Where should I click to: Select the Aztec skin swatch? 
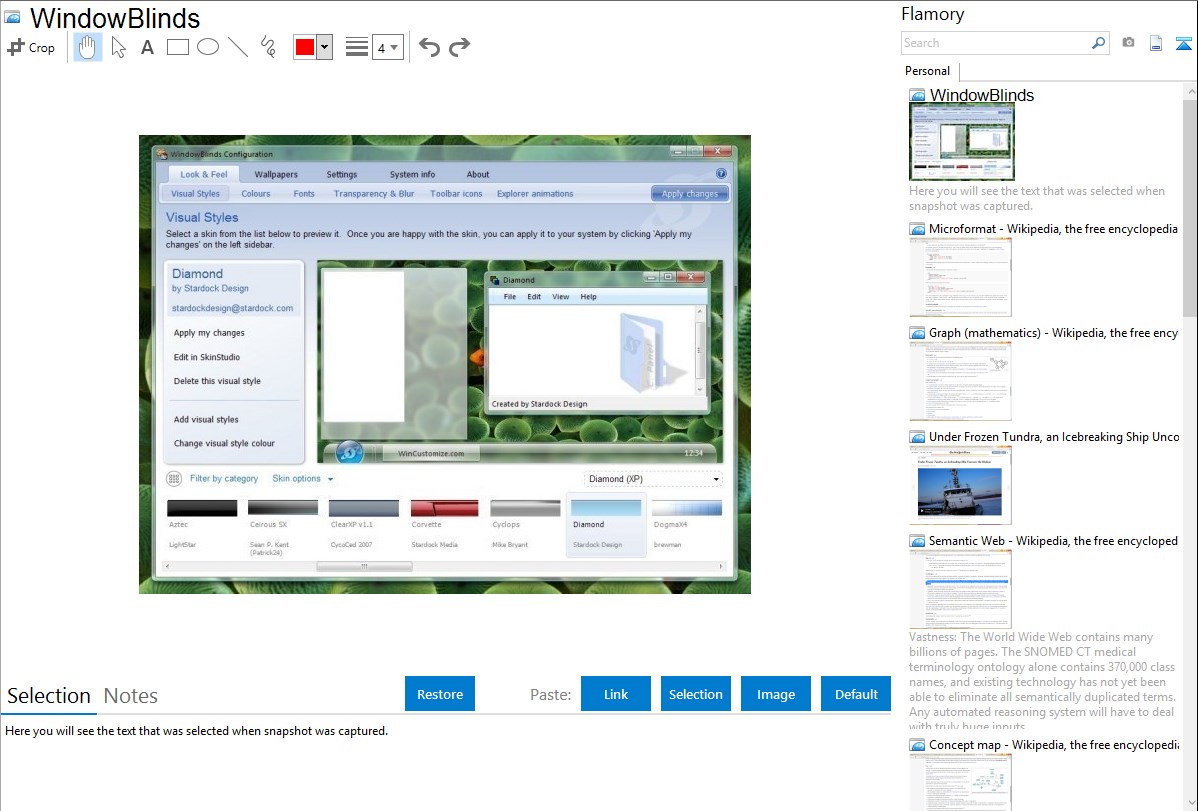pos(202,508)
